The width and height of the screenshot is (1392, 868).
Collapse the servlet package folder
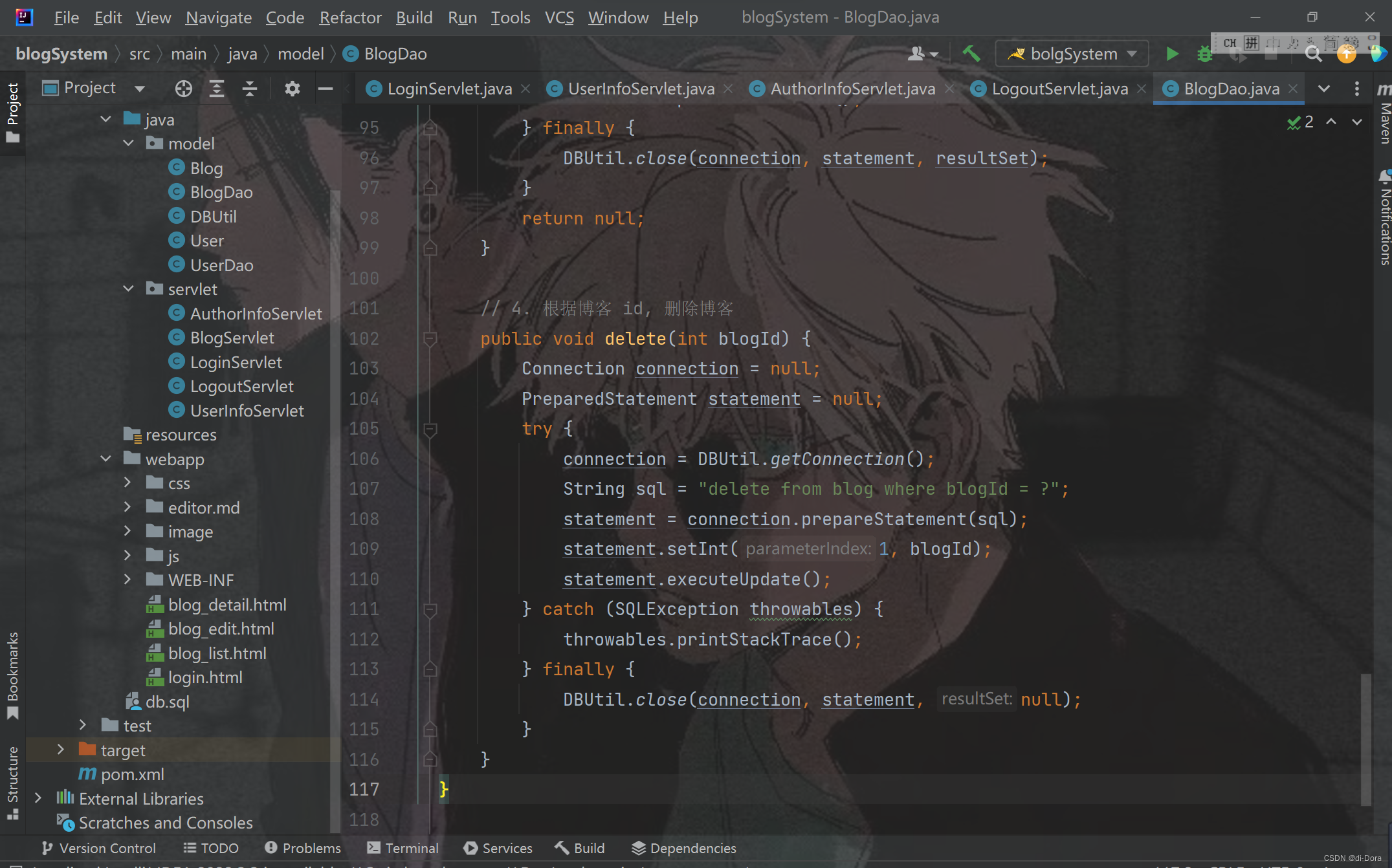pos(128,288)
